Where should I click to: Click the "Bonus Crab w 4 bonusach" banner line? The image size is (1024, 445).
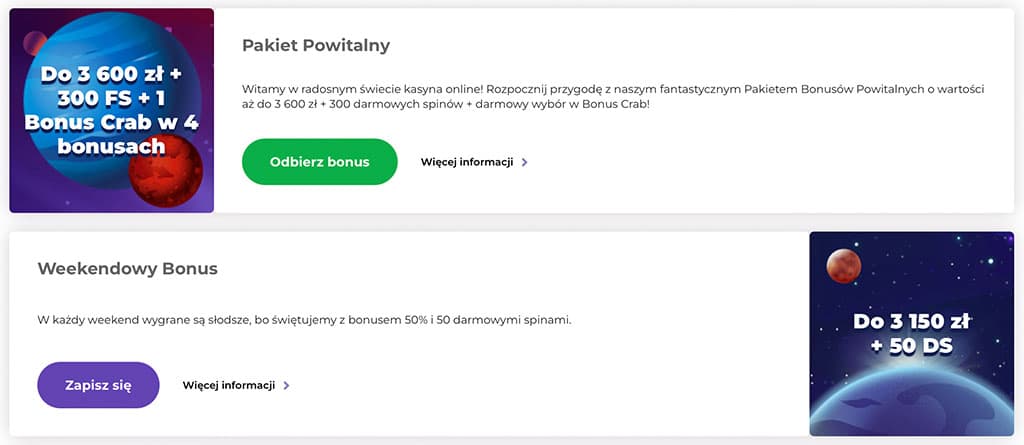tap(110, 136)
